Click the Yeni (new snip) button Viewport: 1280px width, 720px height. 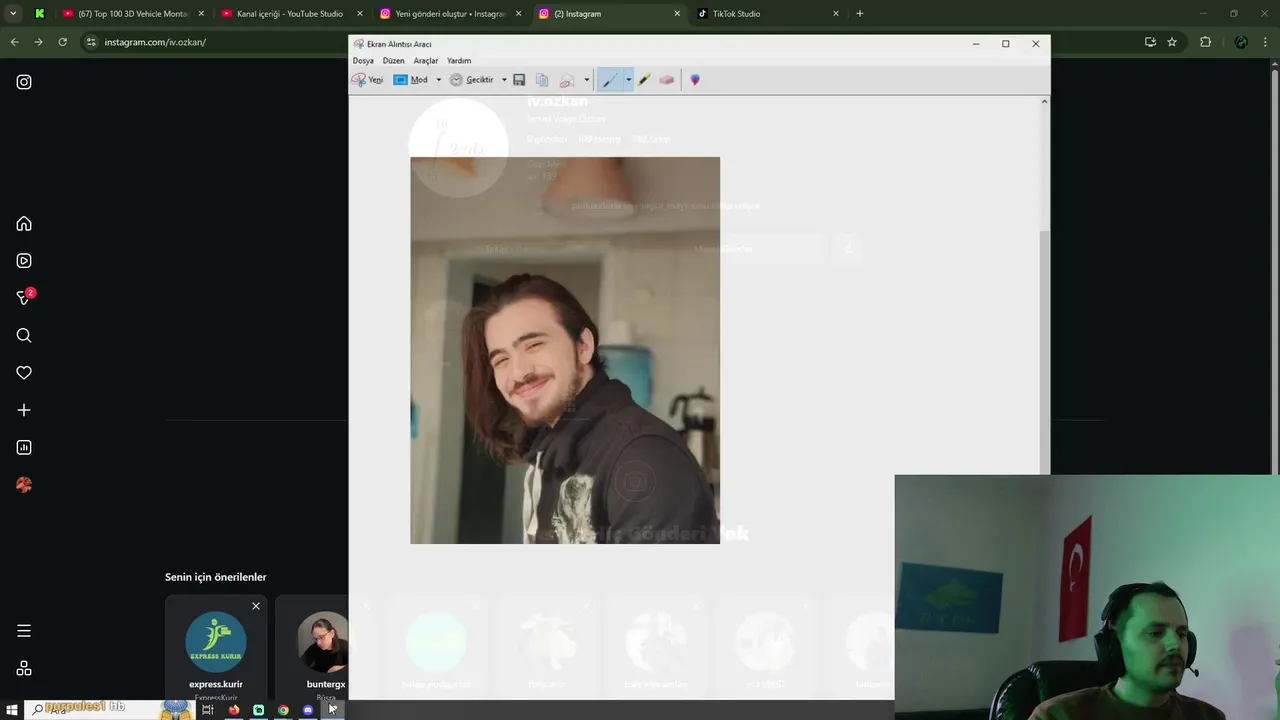pyautogui.click(x=367, y=80)
